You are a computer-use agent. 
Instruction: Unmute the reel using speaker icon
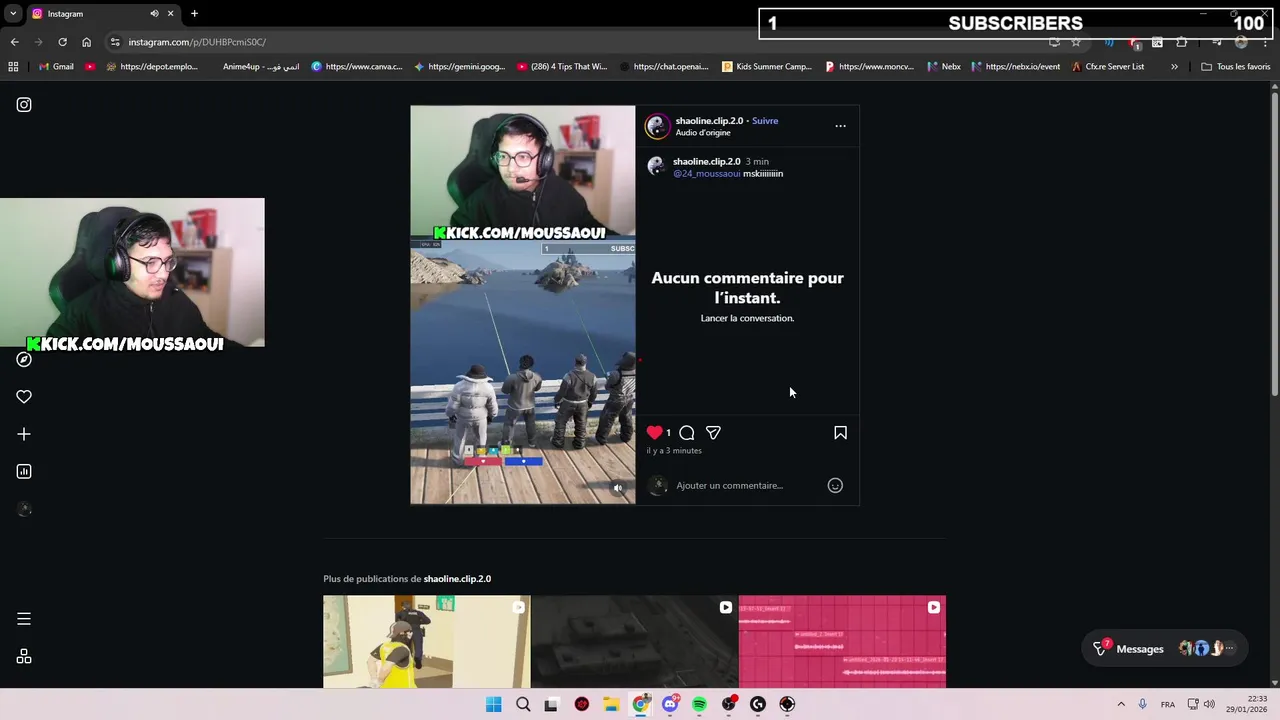coord(618,488)
